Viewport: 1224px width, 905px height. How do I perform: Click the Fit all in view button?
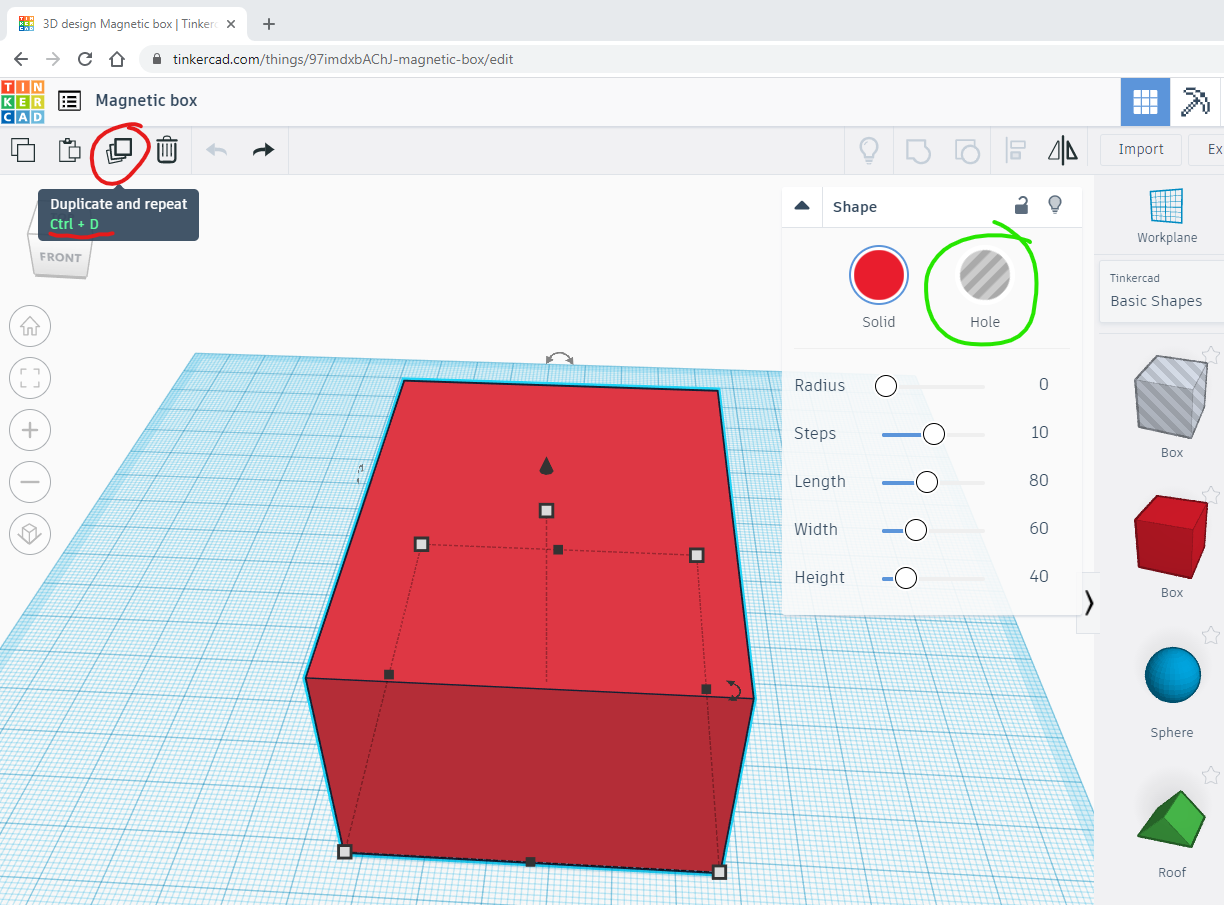[30, 378]
